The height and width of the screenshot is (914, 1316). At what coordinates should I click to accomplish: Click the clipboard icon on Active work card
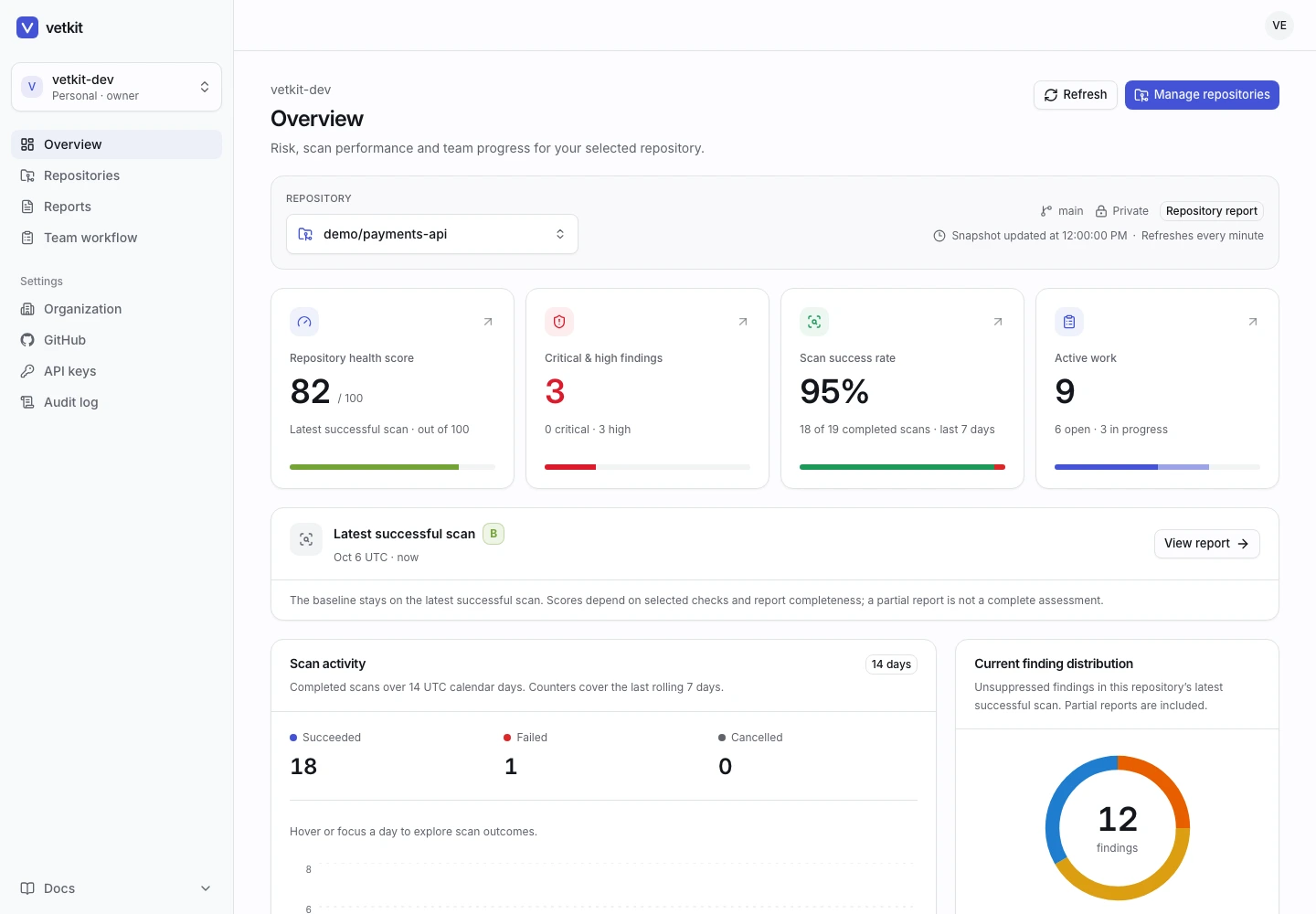point(1069,322)
